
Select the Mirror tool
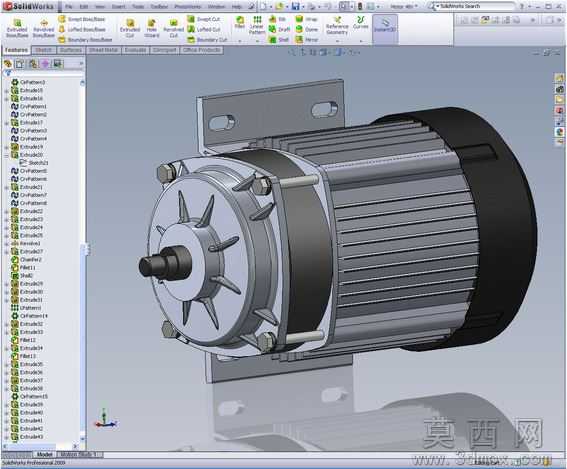pos(307,39)
